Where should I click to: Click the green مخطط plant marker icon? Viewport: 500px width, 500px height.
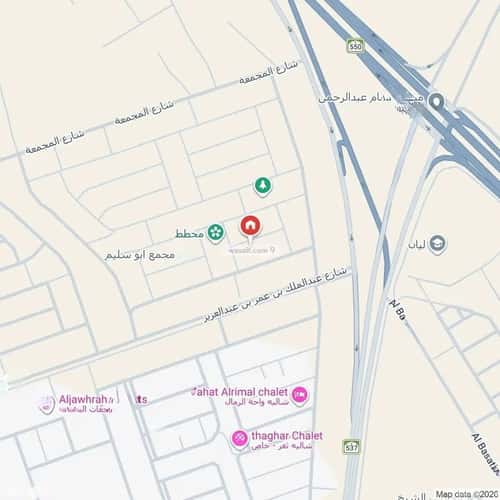click(x=215, y=233)
